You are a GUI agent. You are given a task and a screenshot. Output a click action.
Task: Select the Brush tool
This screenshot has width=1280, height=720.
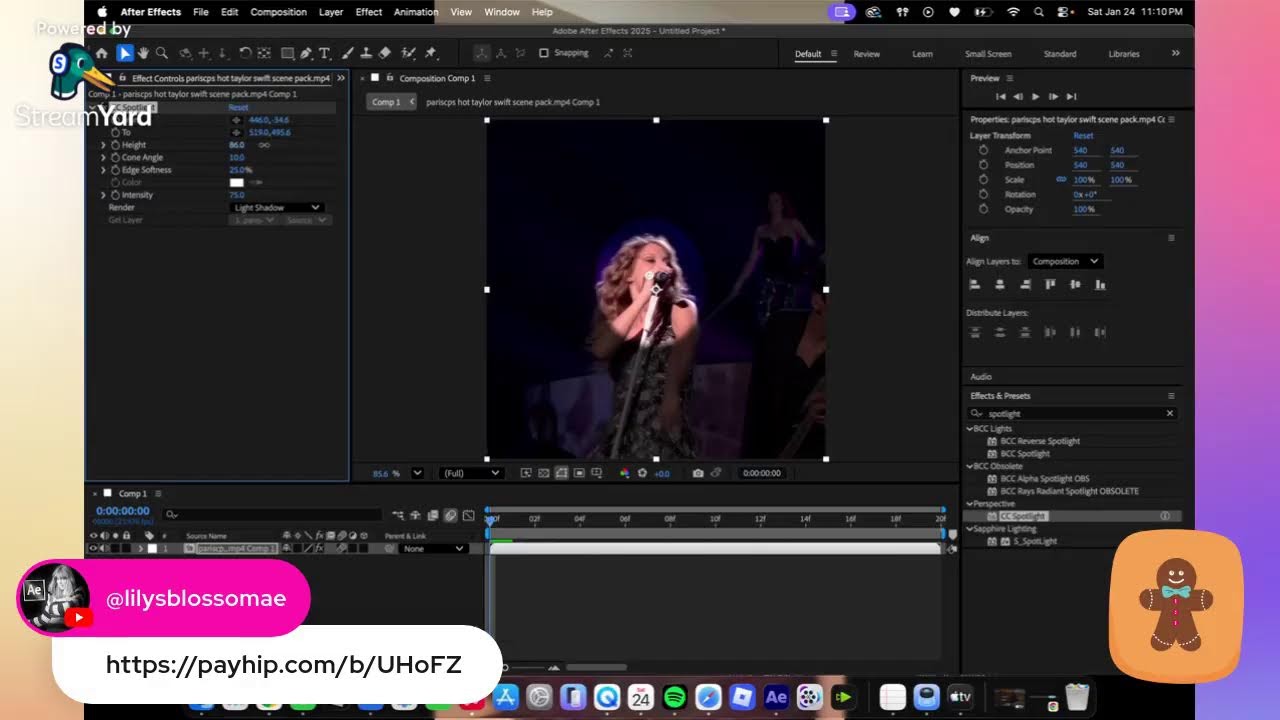click(x=349, y=53)
